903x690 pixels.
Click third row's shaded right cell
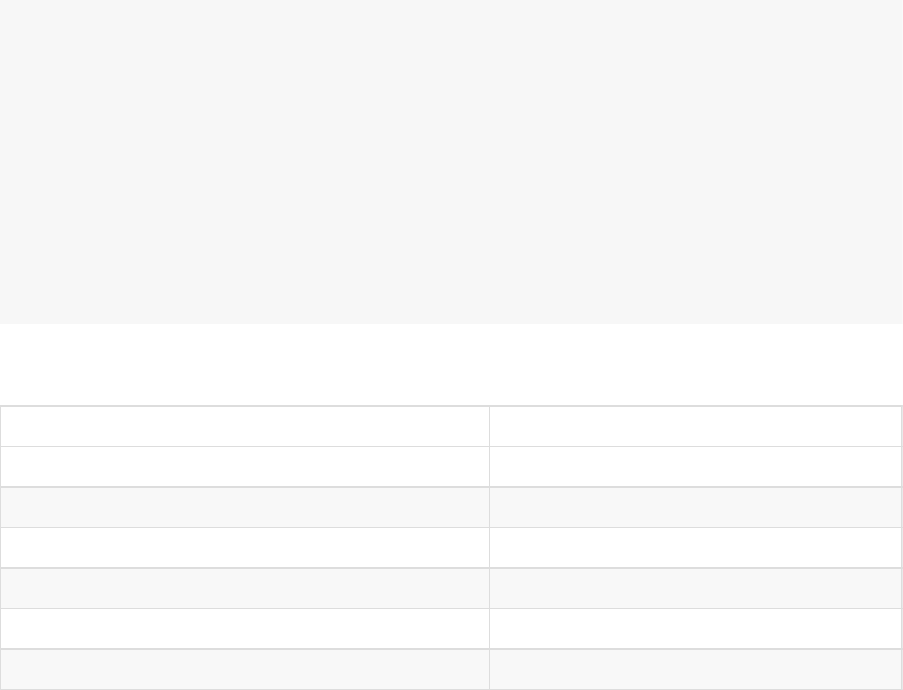tap(695, 507)
